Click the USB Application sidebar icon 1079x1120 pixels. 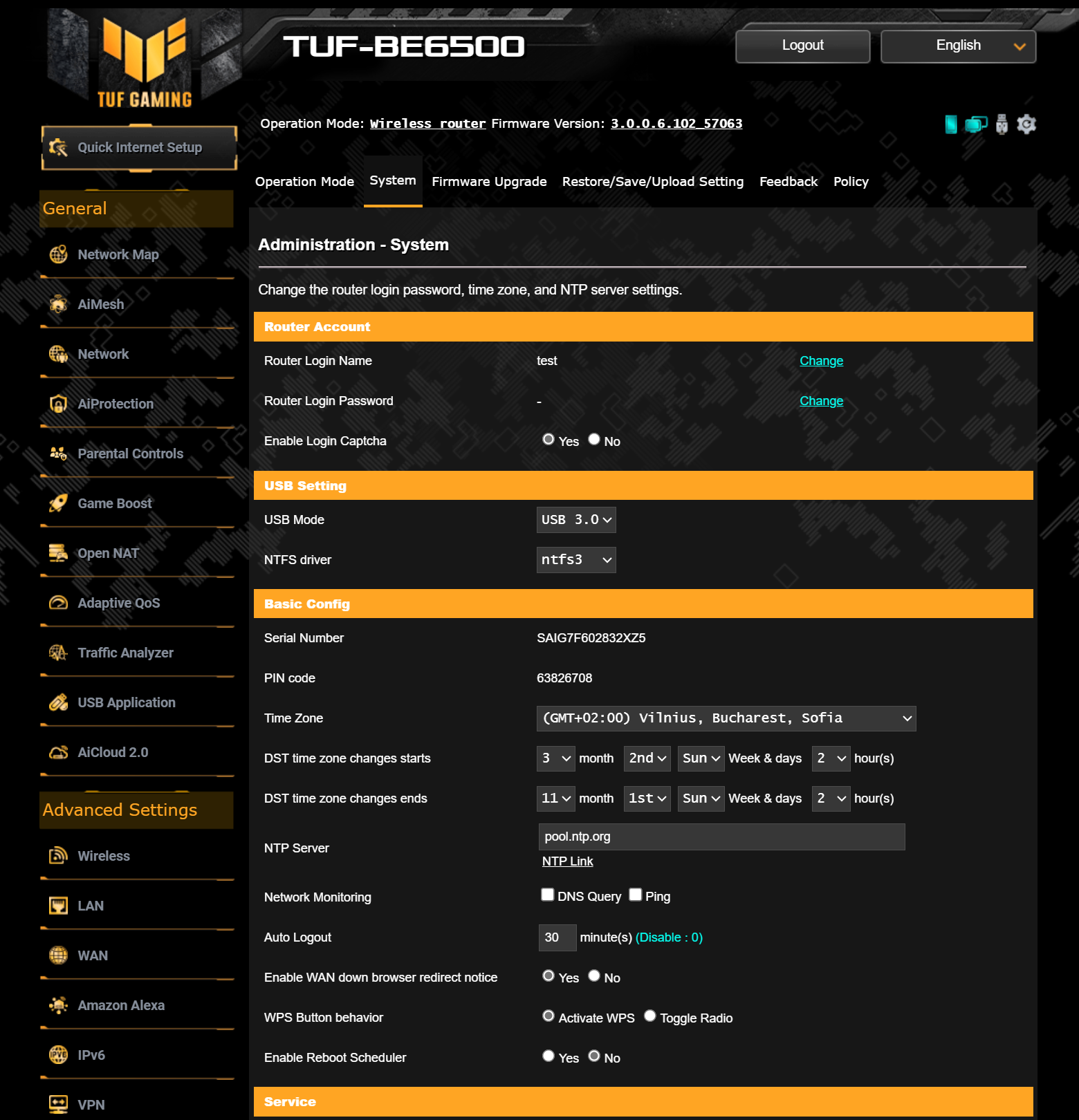[58, 702]
